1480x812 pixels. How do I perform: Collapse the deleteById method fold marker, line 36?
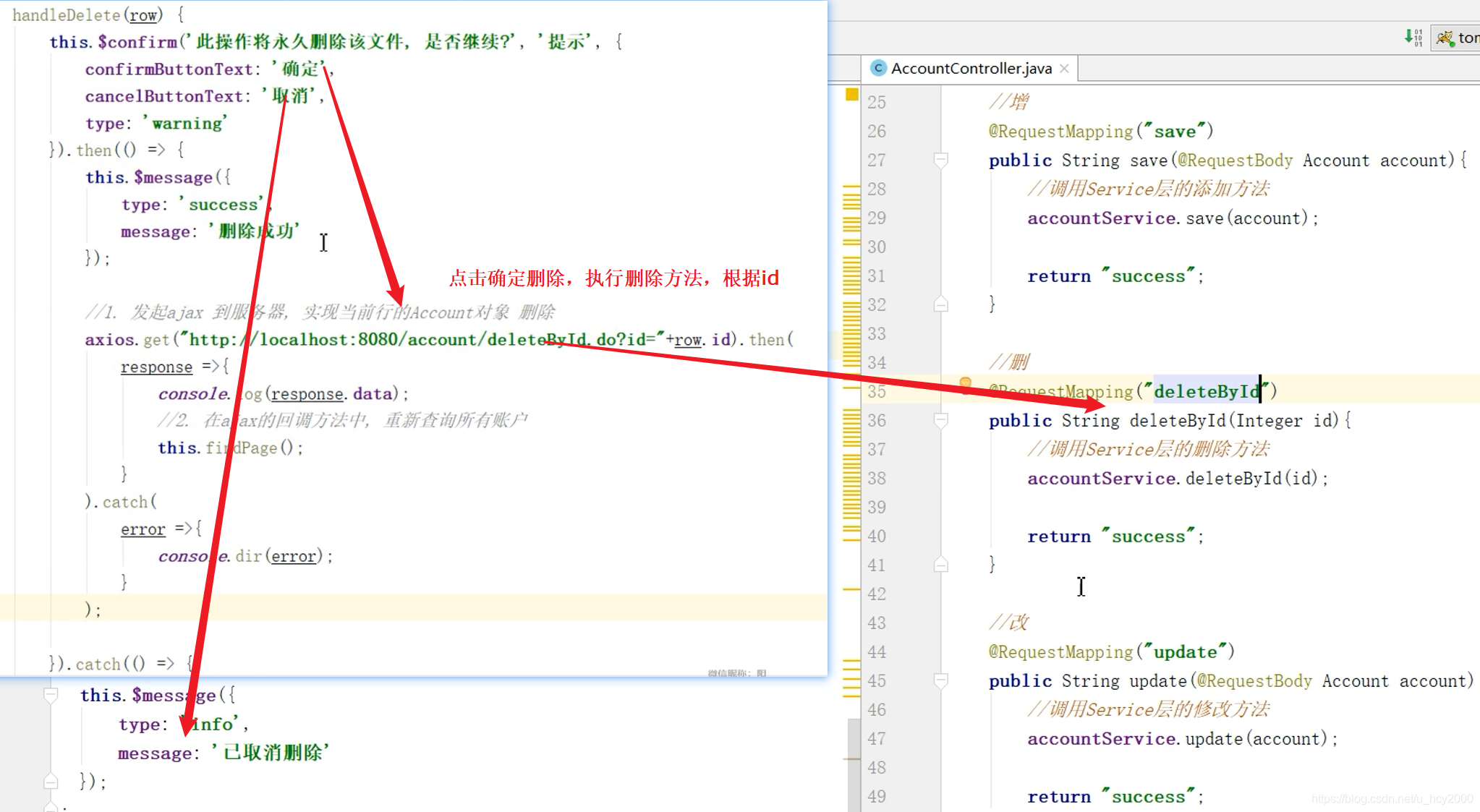940,420
